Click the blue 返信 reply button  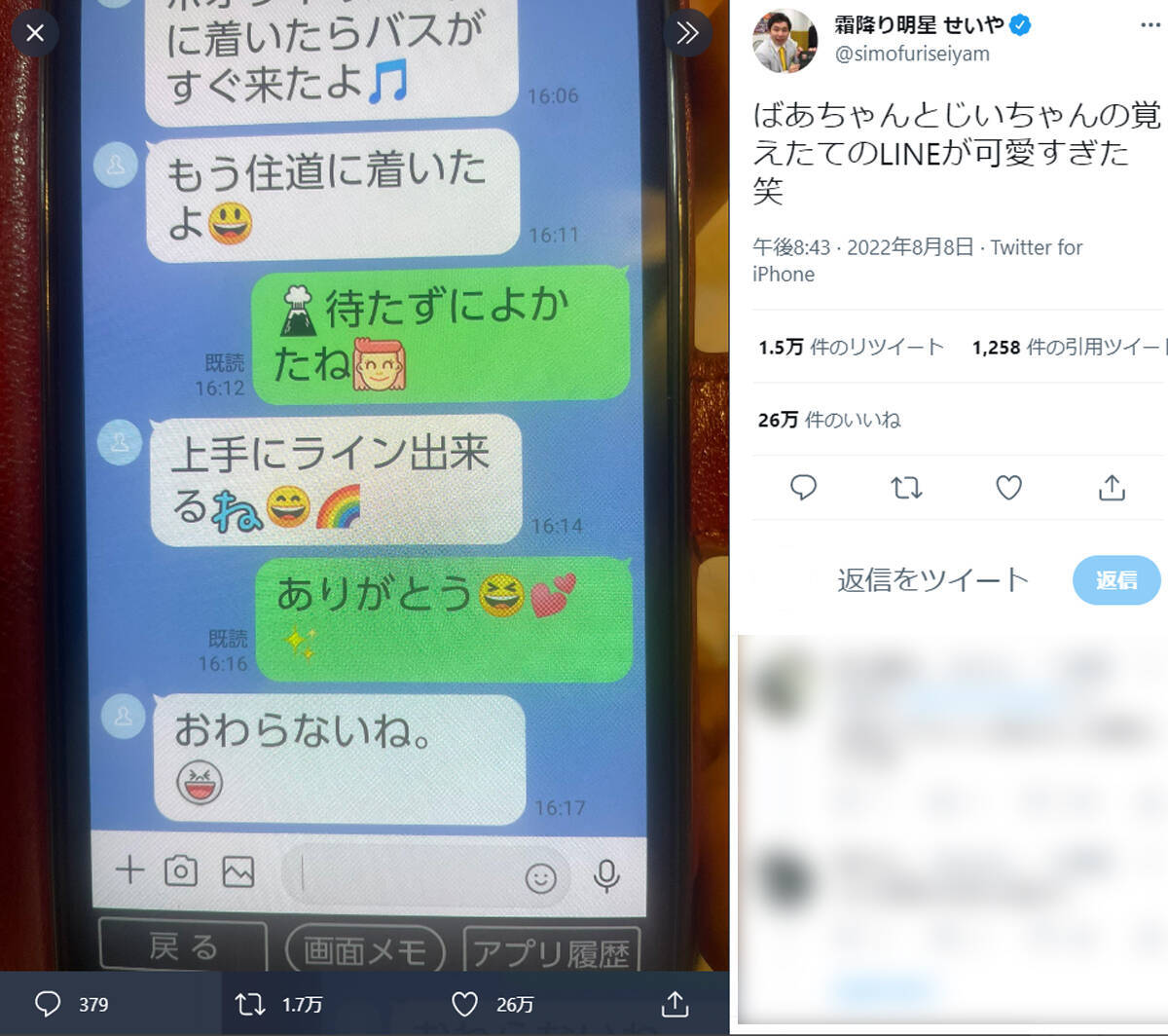(x=1116, y=580)
